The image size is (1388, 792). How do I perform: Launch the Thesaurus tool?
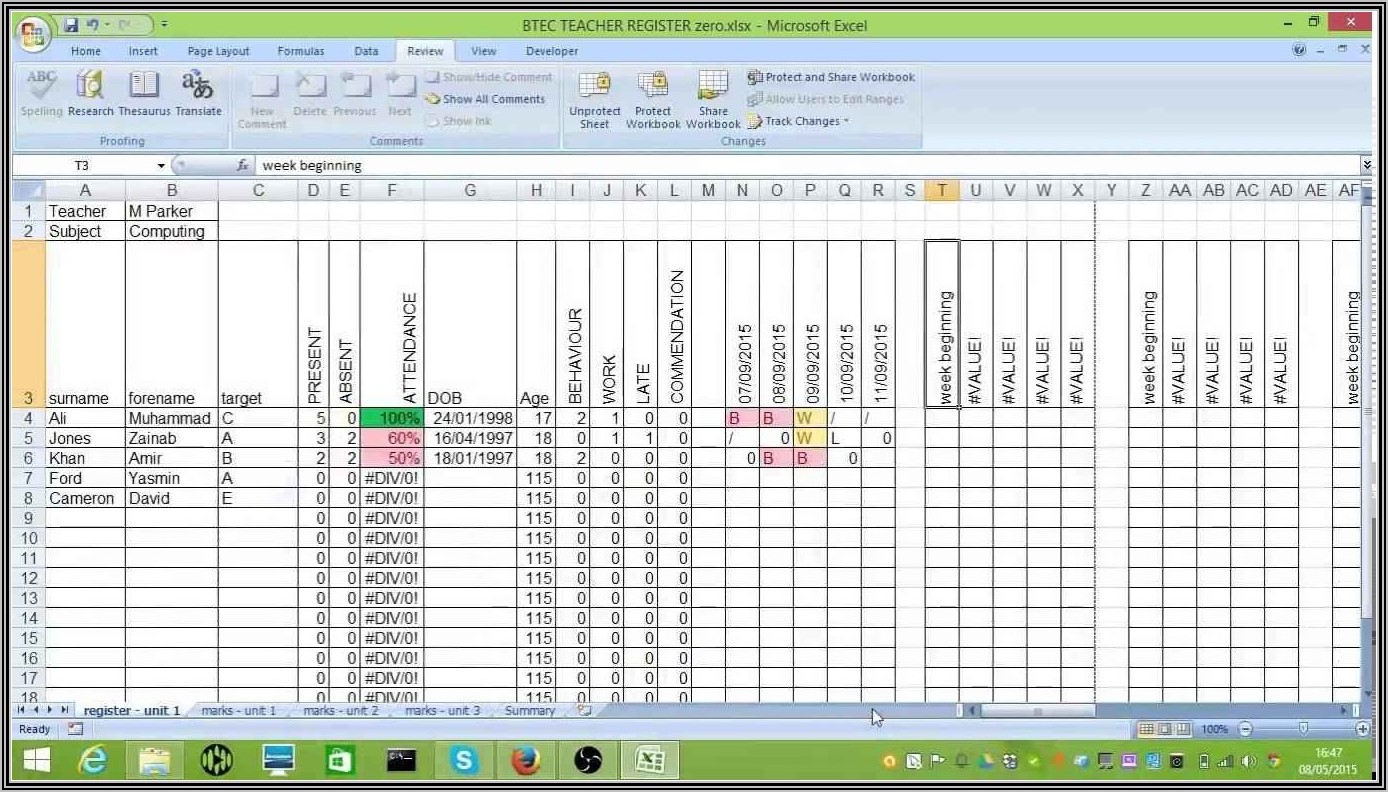(144, 93)
